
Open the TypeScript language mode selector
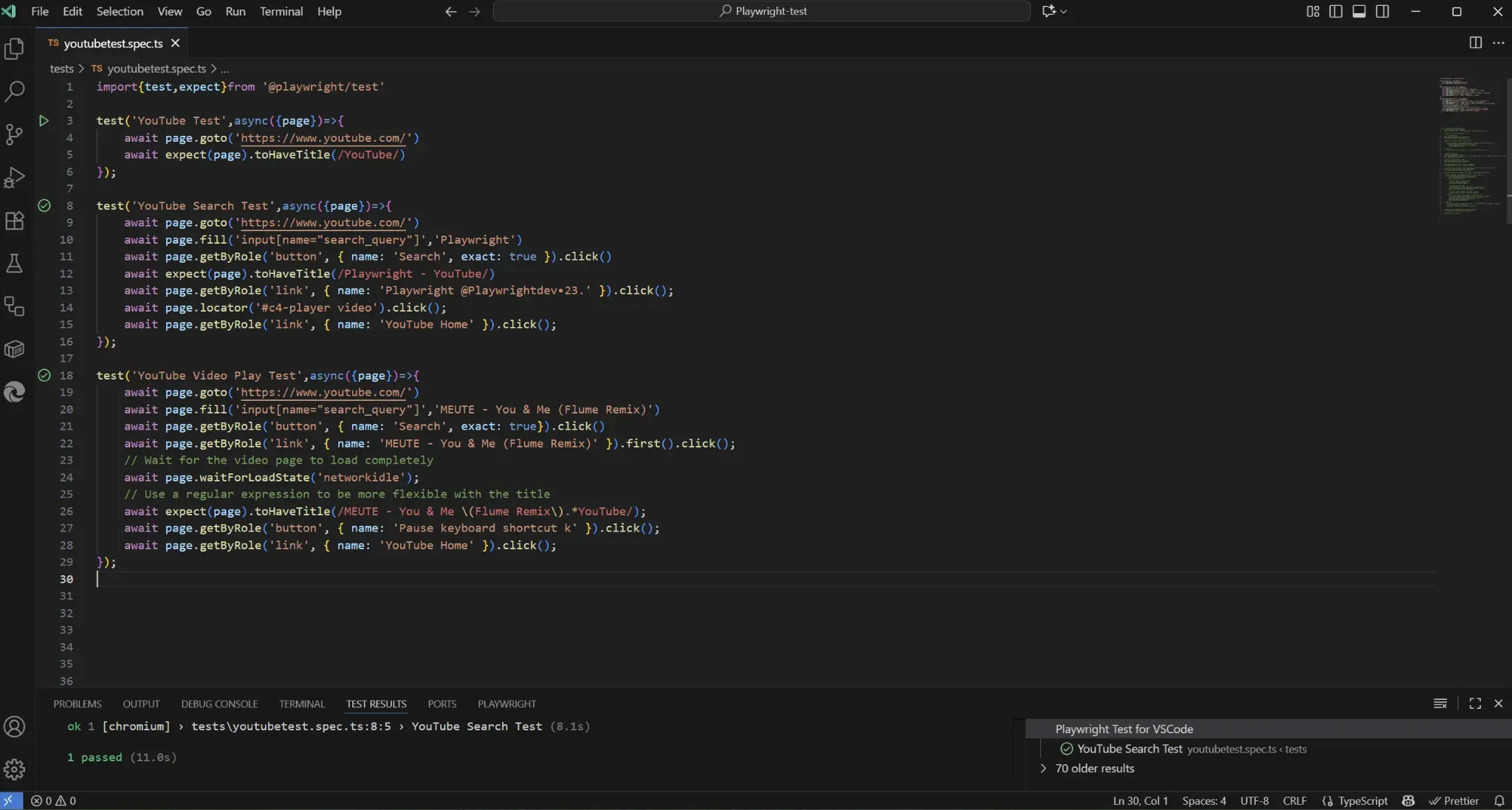[x=1355, y=800]
